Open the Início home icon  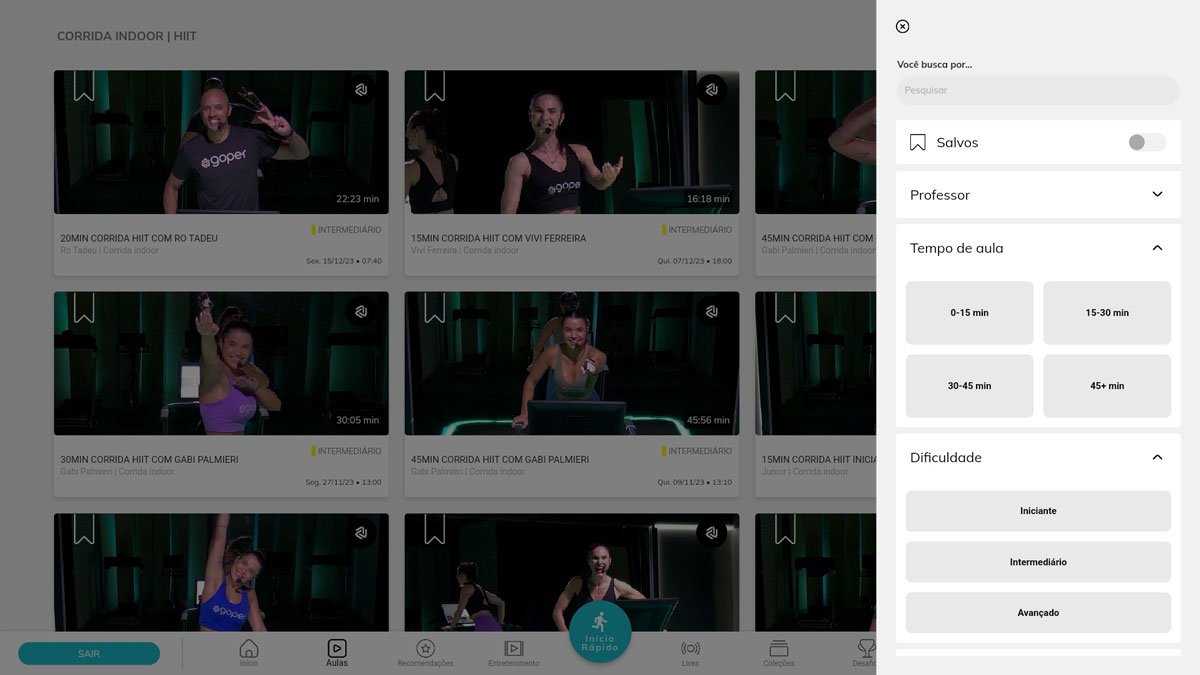click(x=249, y=649)
